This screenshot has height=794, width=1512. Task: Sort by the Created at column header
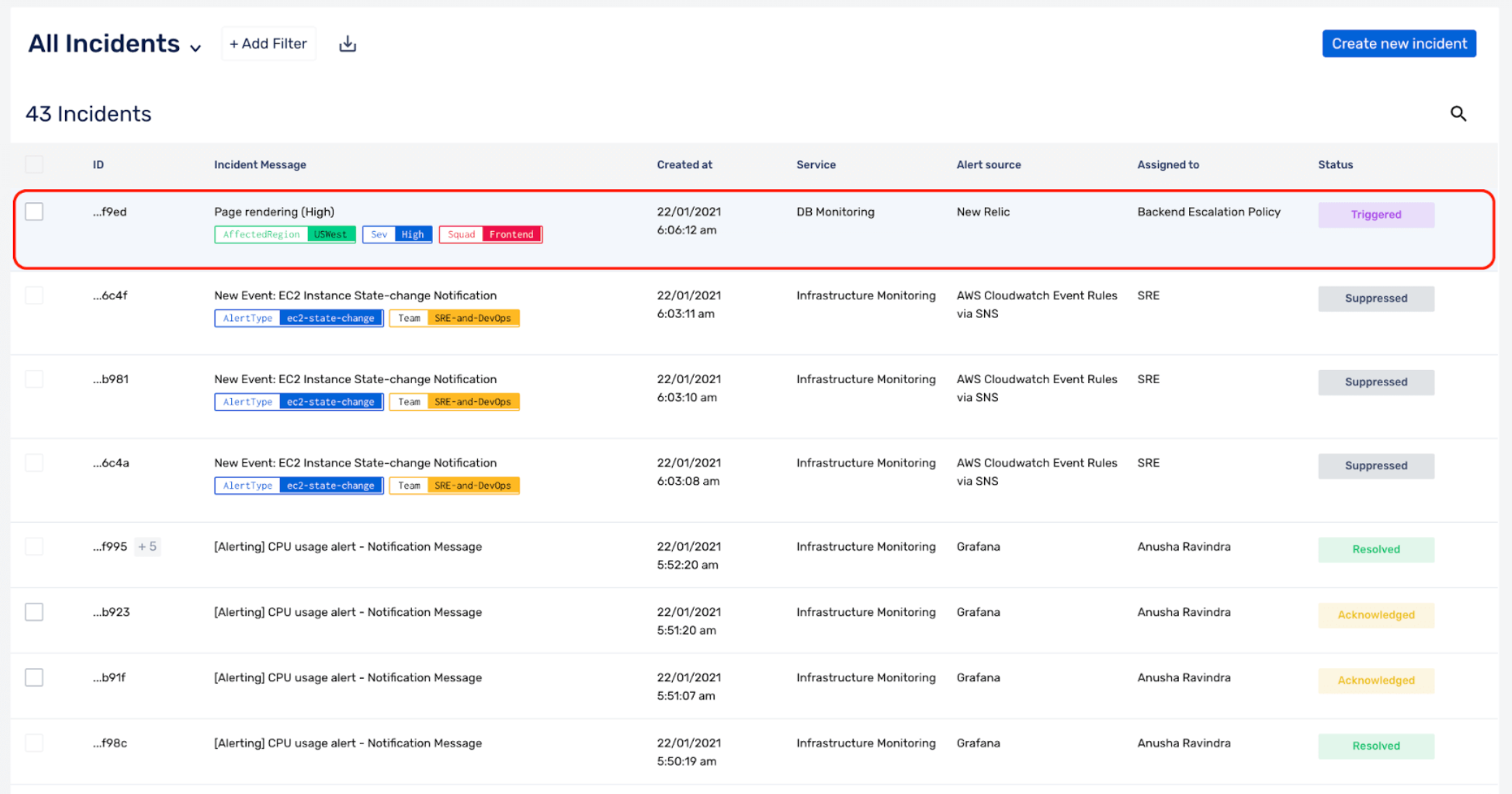[x=684, y=165]
